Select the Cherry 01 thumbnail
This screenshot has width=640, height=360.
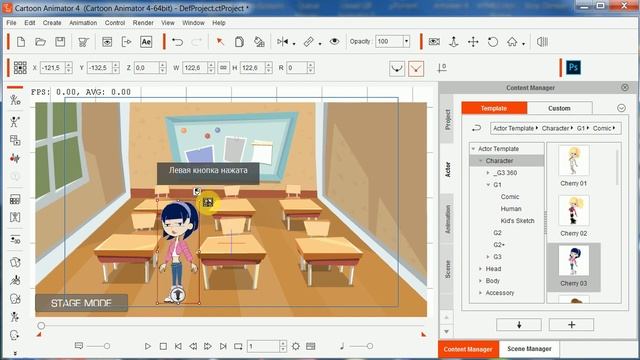[573, 161]
